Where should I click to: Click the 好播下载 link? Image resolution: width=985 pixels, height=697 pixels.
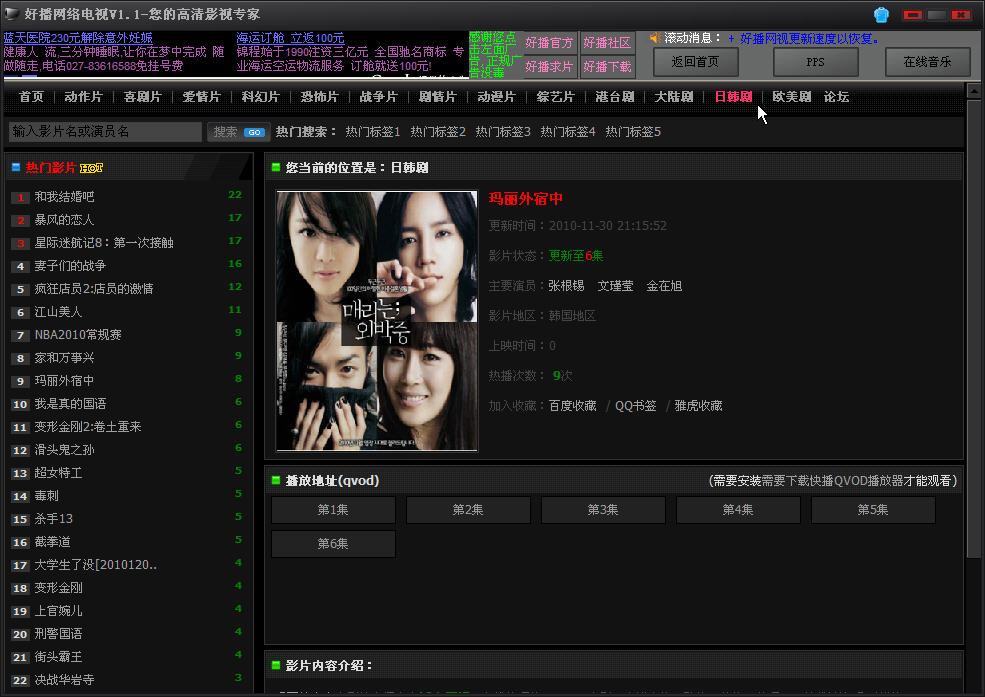[607, 67]
